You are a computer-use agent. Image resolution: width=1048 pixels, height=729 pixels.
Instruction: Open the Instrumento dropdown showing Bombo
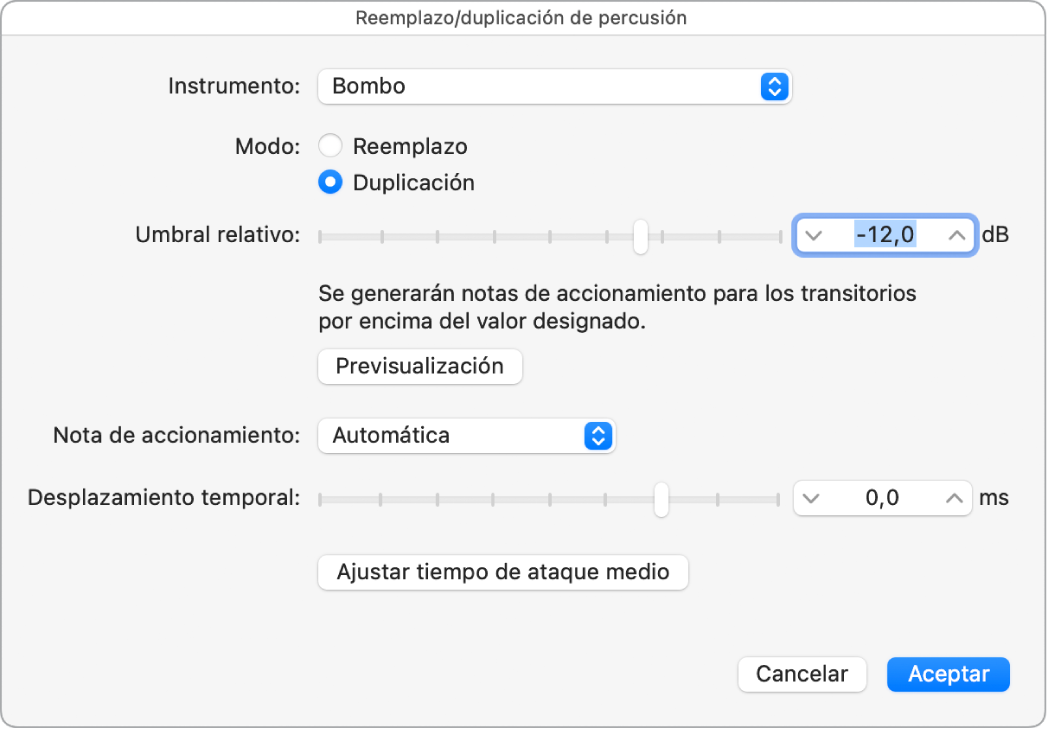pos(554,86)
